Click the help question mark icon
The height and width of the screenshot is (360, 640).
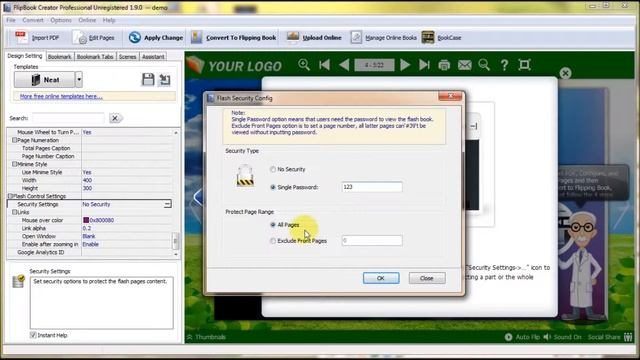tap(504, 64)
